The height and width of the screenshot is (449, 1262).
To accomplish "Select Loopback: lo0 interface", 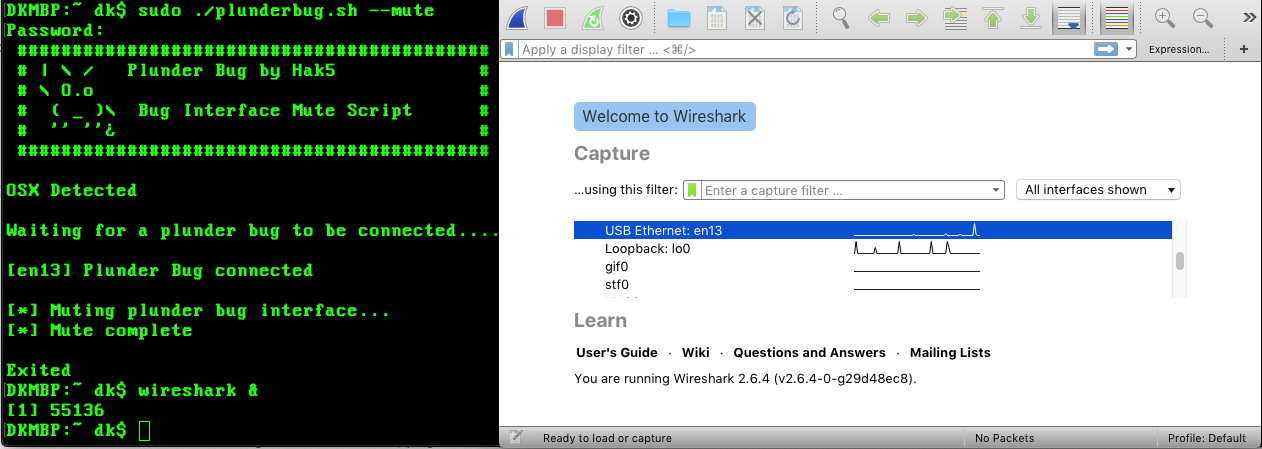I will pos(873,248).
